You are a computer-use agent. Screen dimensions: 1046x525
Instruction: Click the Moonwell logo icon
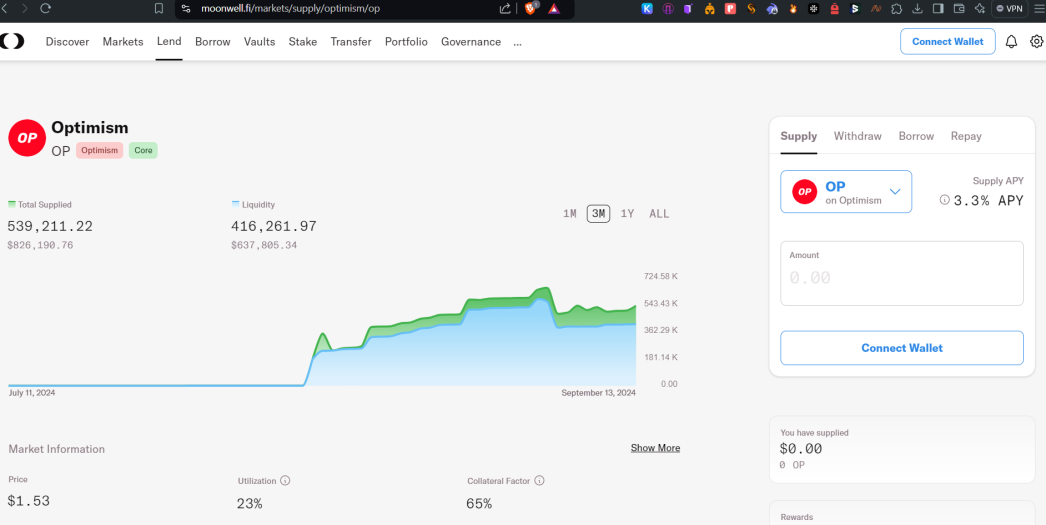point(13,41)
